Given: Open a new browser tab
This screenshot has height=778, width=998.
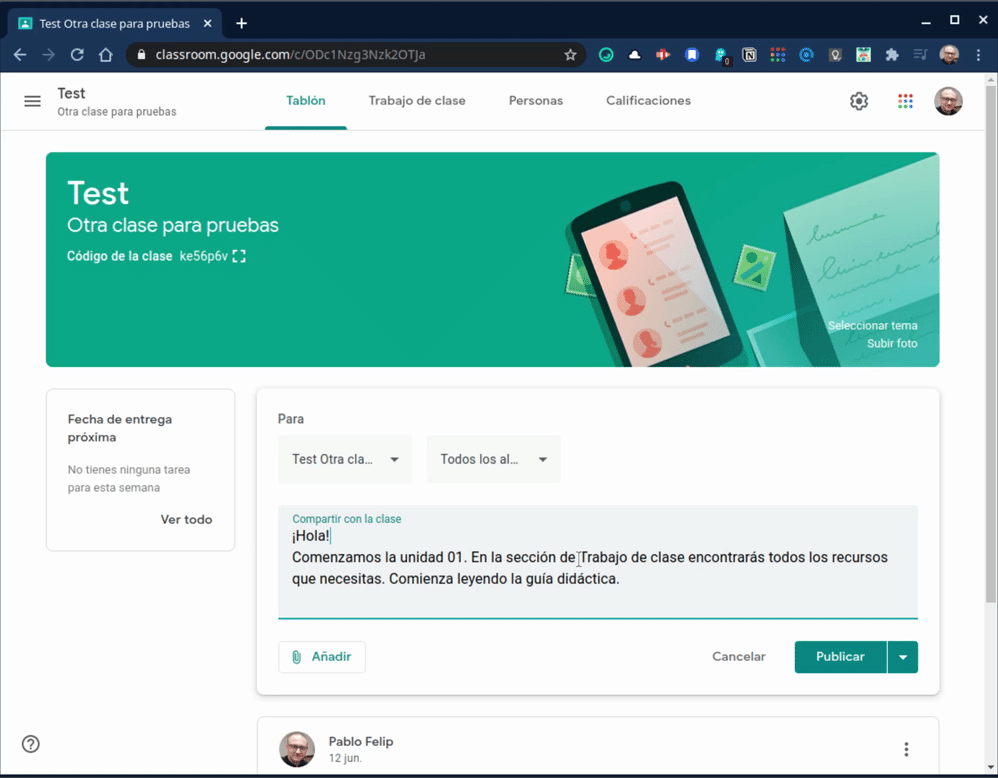Looking at the screenshot, I should pos(241,24).
